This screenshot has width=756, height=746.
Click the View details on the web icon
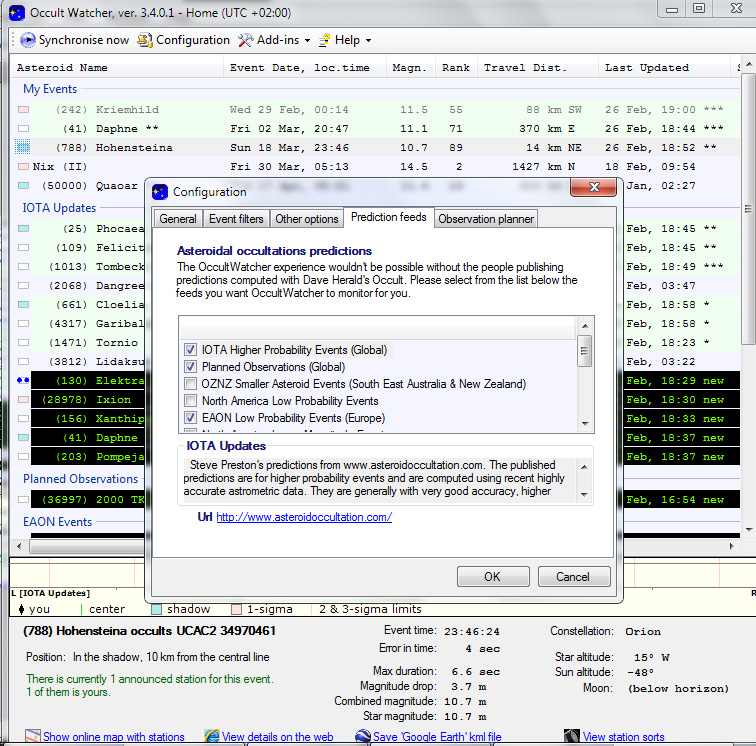(x=212, y=736)
